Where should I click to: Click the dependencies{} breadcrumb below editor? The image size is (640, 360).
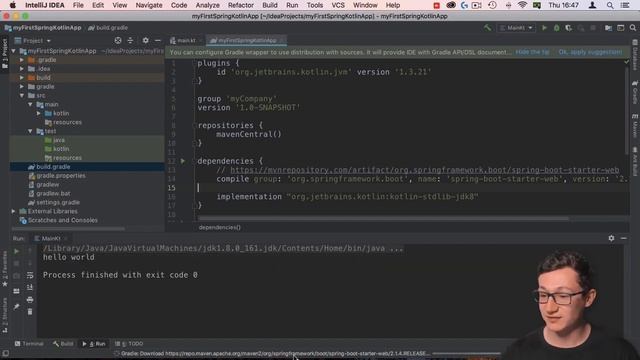click(x=220, y=227)
